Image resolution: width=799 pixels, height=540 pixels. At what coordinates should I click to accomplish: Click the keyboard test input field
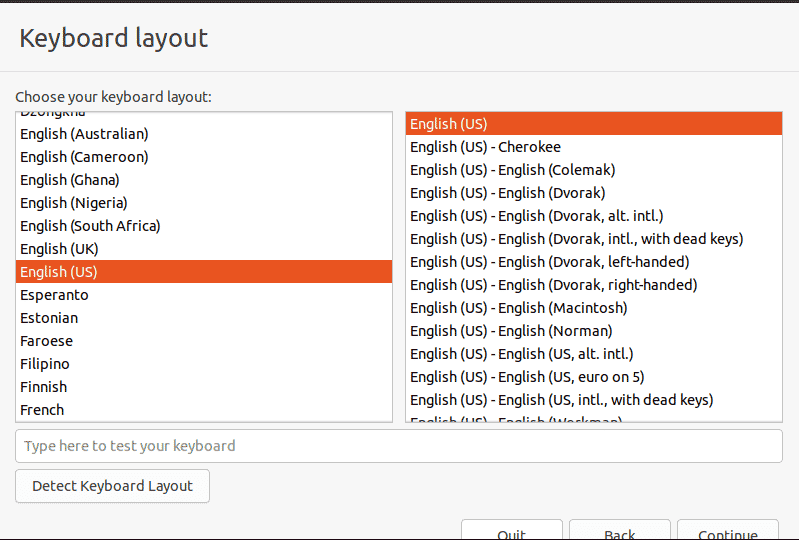click(398, 446)
